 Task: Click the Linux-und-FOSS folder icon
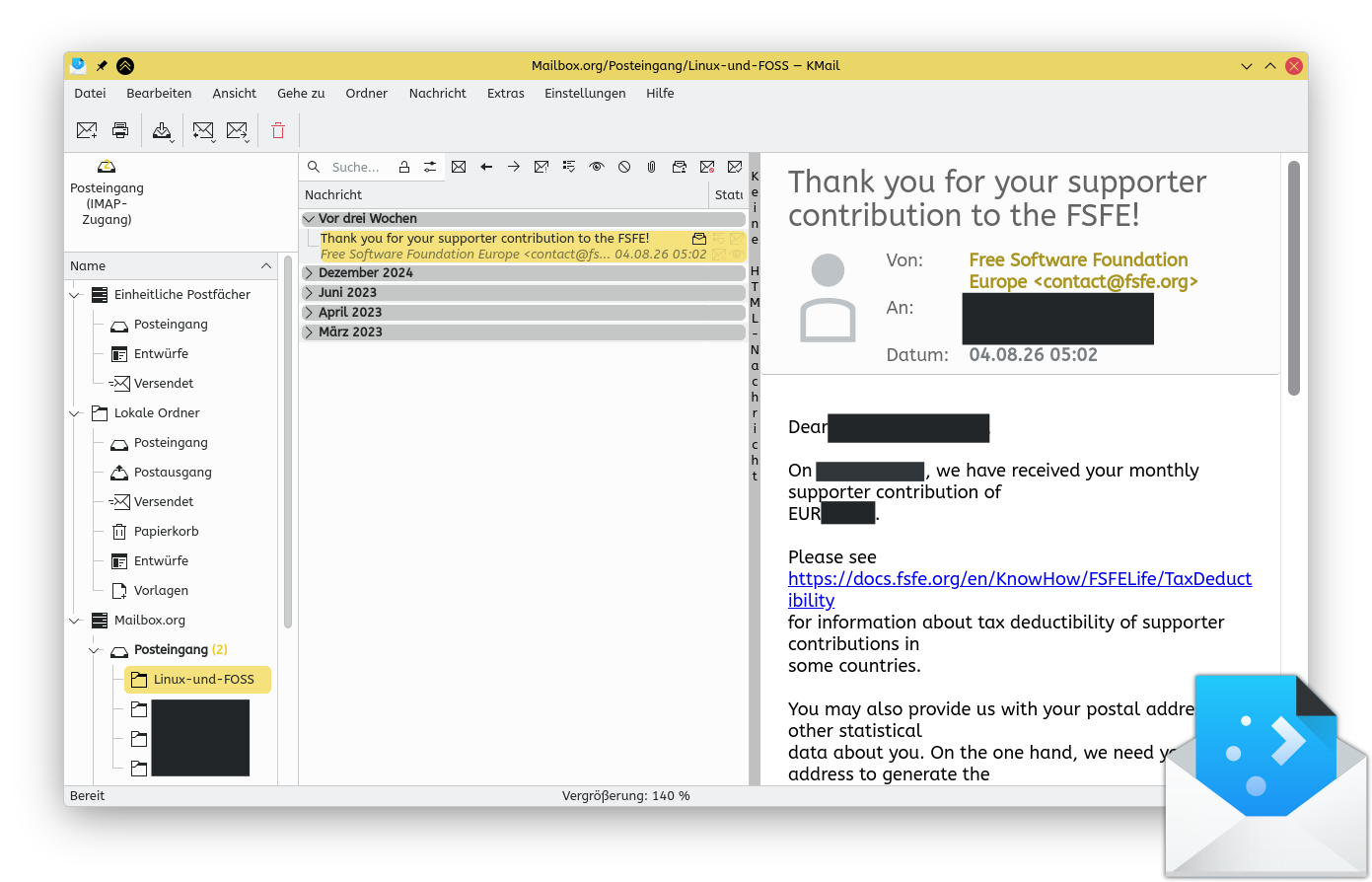pyautogui.click(x=139, y=679)
